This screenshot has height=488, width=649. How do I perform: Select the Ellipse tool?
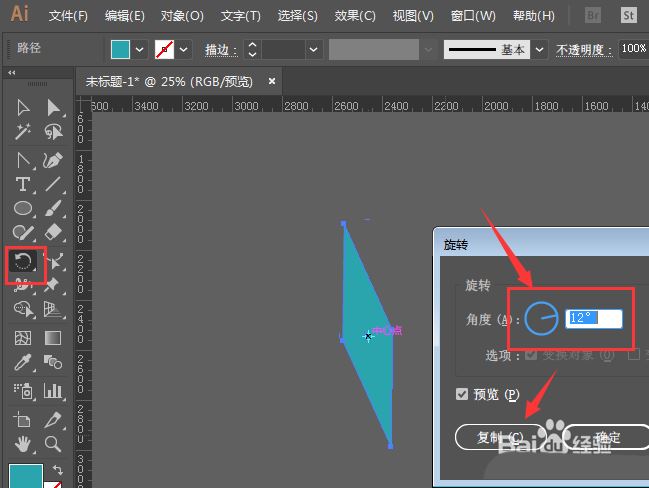(x=23, y=208)
